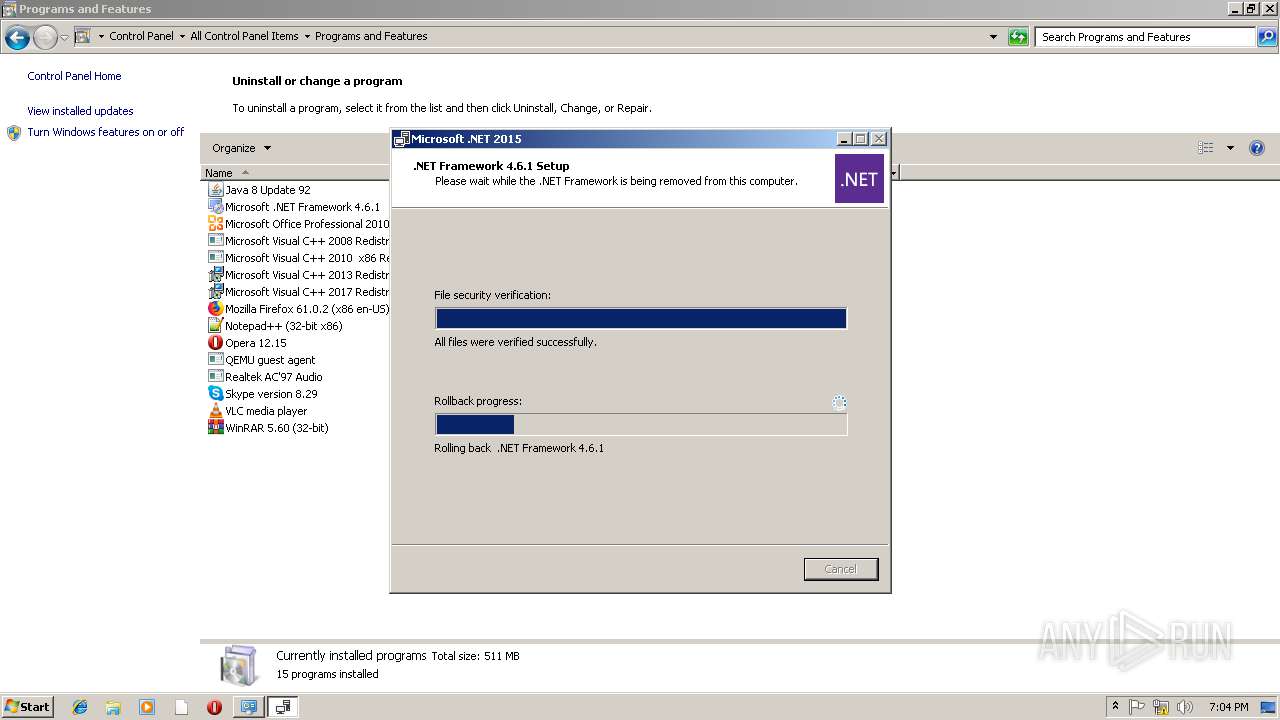Image resolution: width=1280 pixels, height=720 pixels.
Task: Select the Programs and Features breadcrumb
Action: tap(371, 36)
